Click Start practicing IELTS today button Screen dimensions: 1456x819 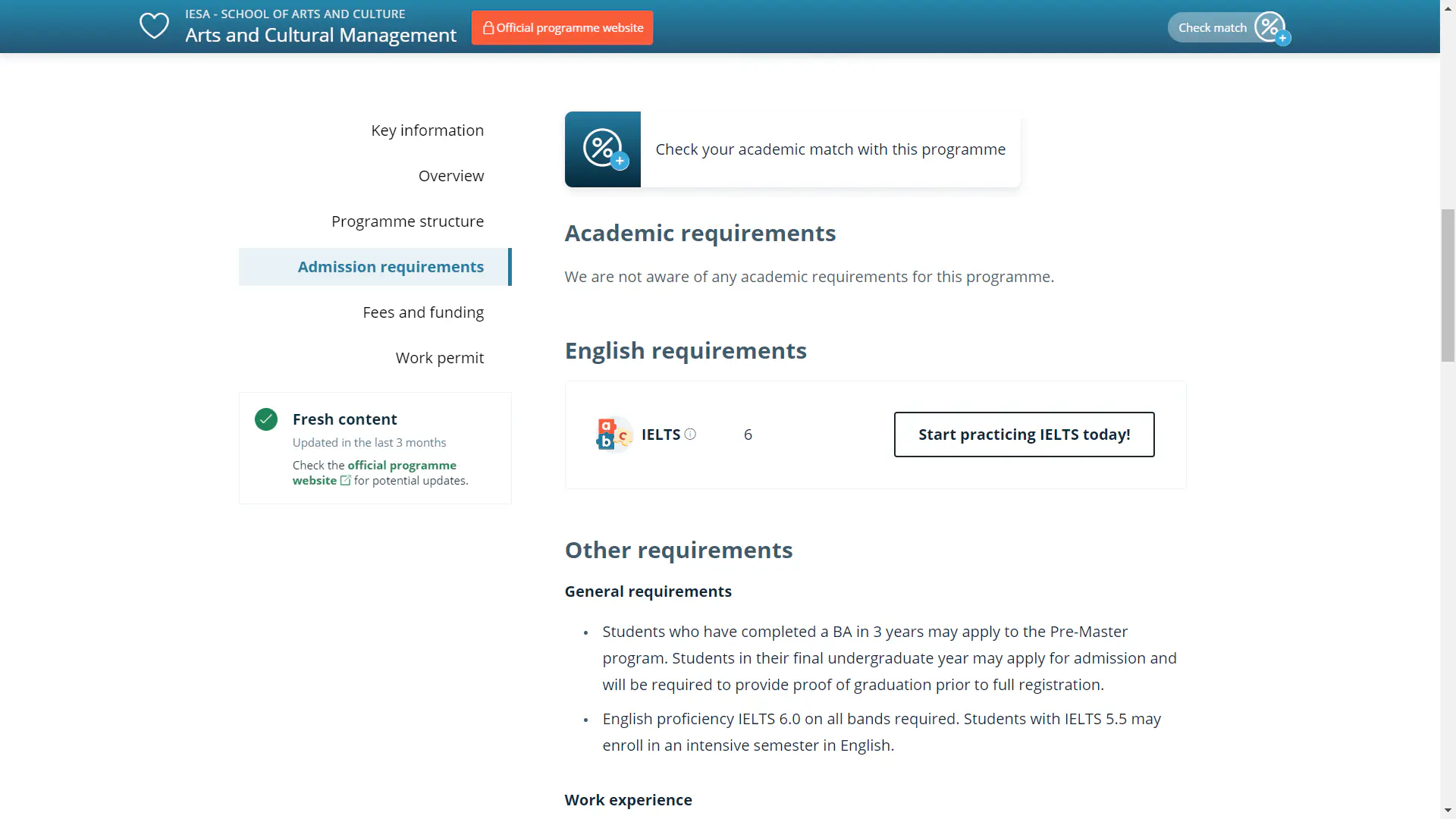coord(1024,434)
